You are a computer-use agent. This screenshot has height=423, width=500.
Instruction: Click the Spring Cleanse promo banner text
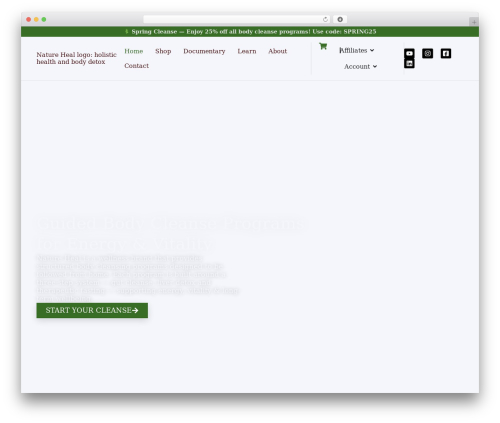tap(250, 32)
